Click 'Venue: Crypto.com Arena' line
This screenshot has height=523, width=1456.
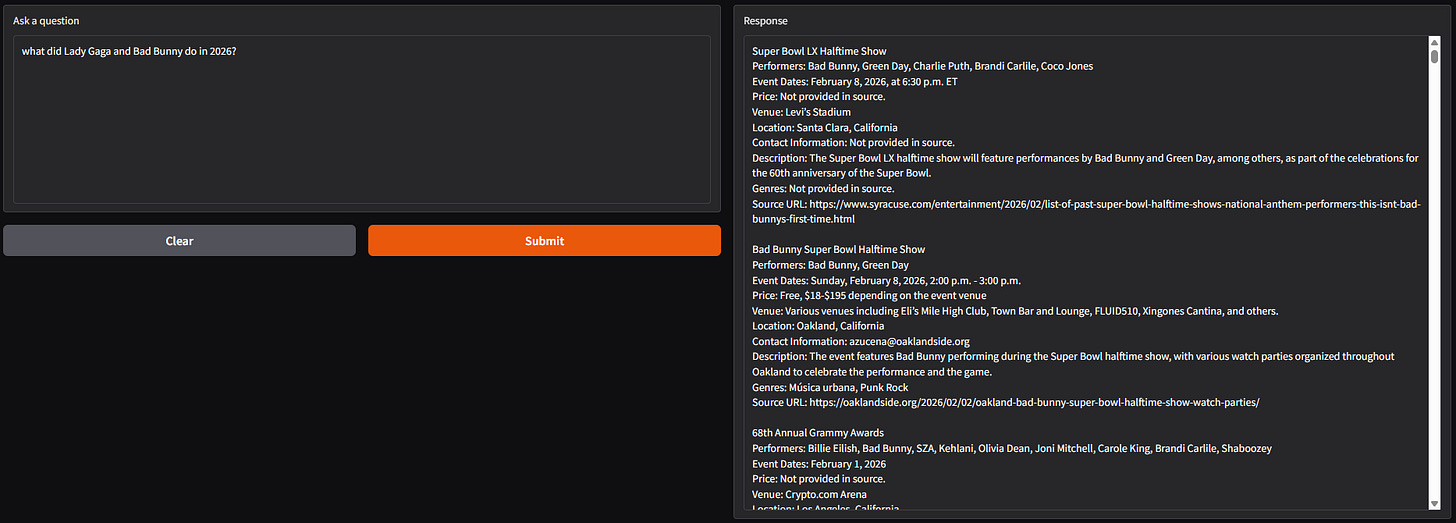pos(809,494)
